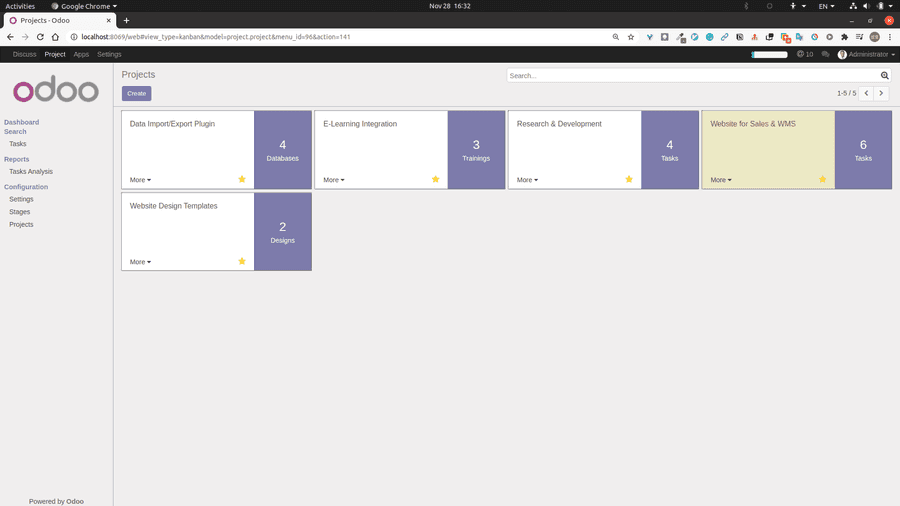Open the Apps menu
900x506 pixels.
pos(81,55)
